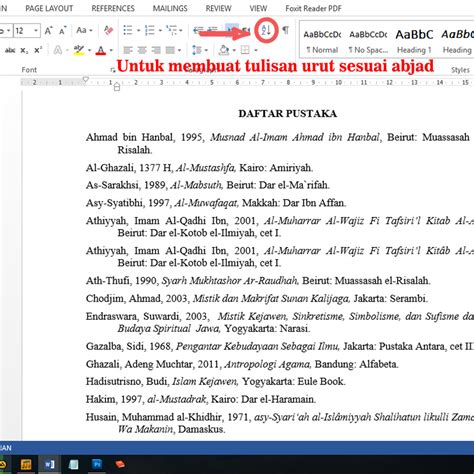Click the Sort A-Z paragraph icon
Viewport: 474px width, 474px height.
tap(266, 30)
